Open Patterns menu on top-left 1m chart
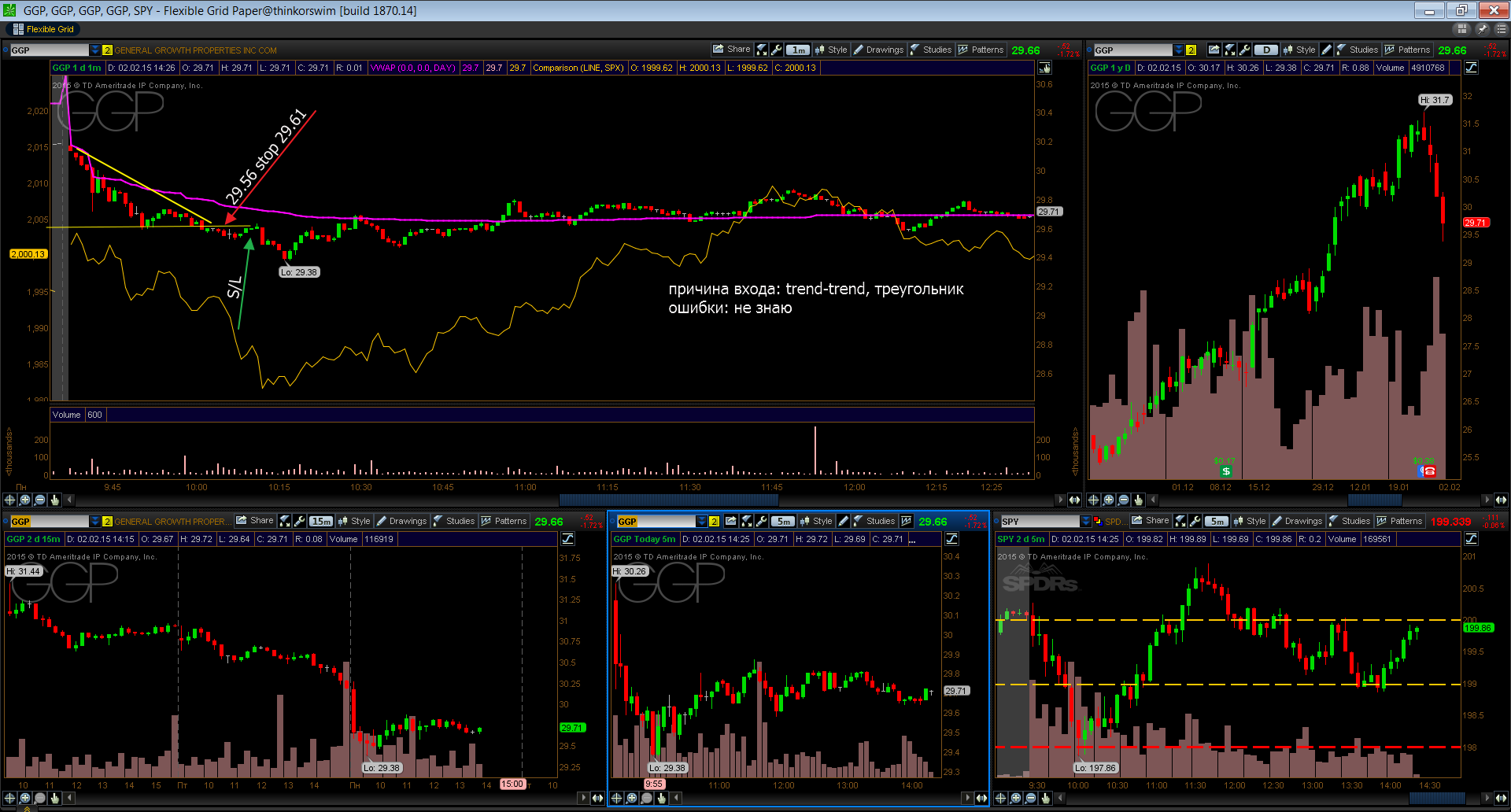Screen dimensions: 1511x812 (981, 50)
